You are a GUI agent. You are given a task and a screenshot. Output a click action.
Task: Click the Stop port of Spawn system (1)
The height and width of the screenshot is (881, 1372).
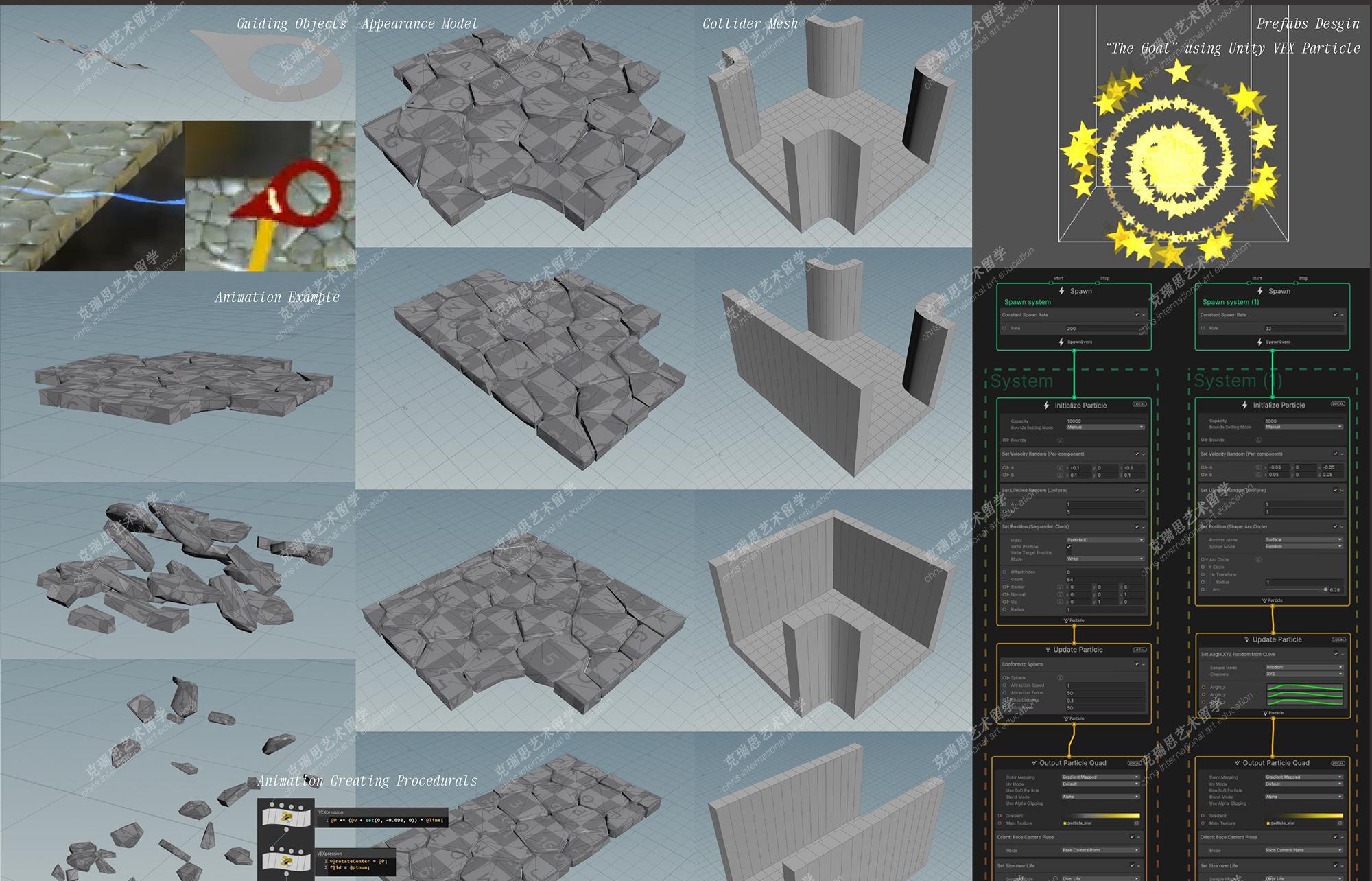point(1295,283)
